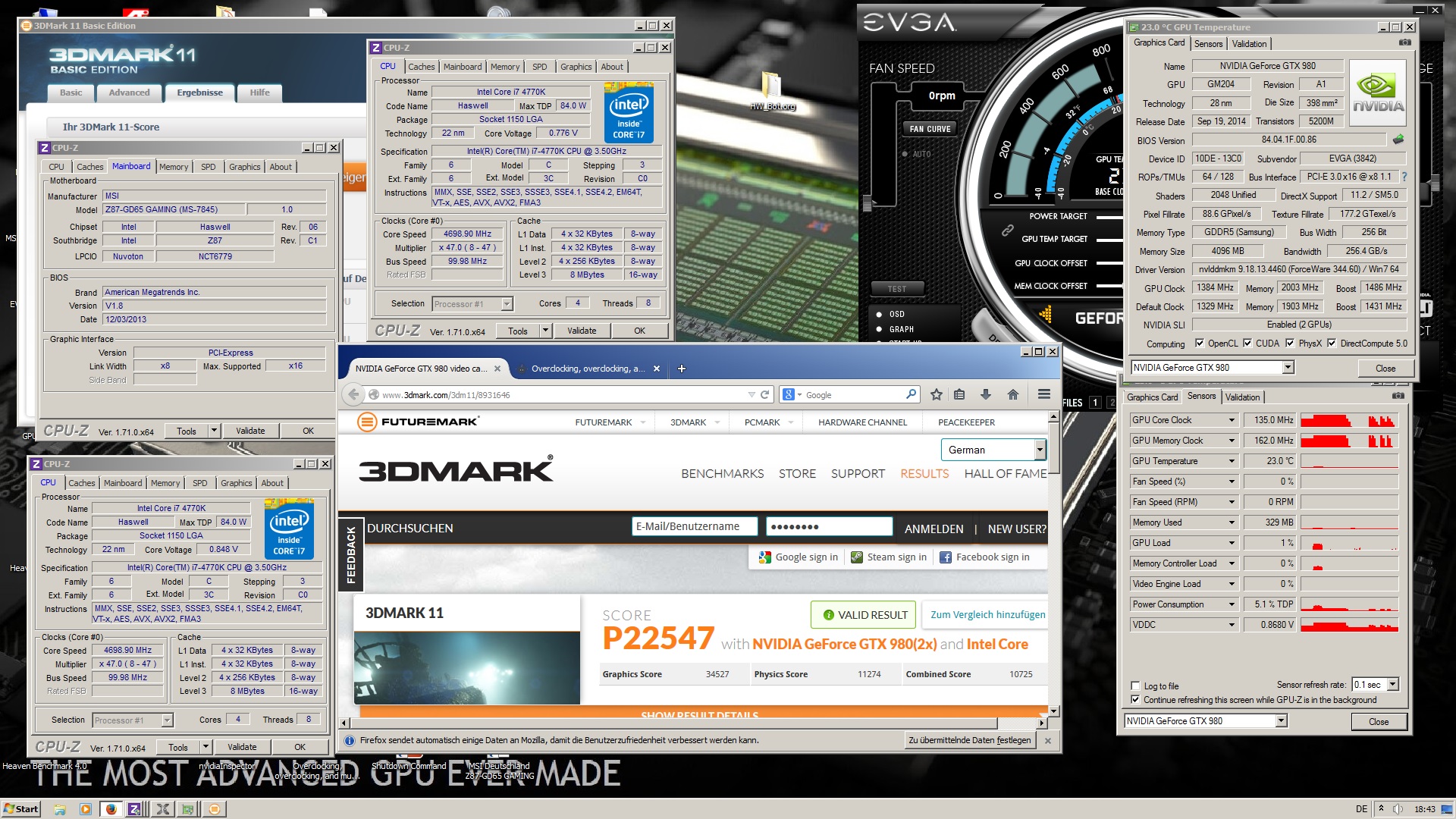Open the Tools dropdown arrow in the top CPU-Z window
The width and height of the screenshot is (1456, 819).
click(544, 331)
